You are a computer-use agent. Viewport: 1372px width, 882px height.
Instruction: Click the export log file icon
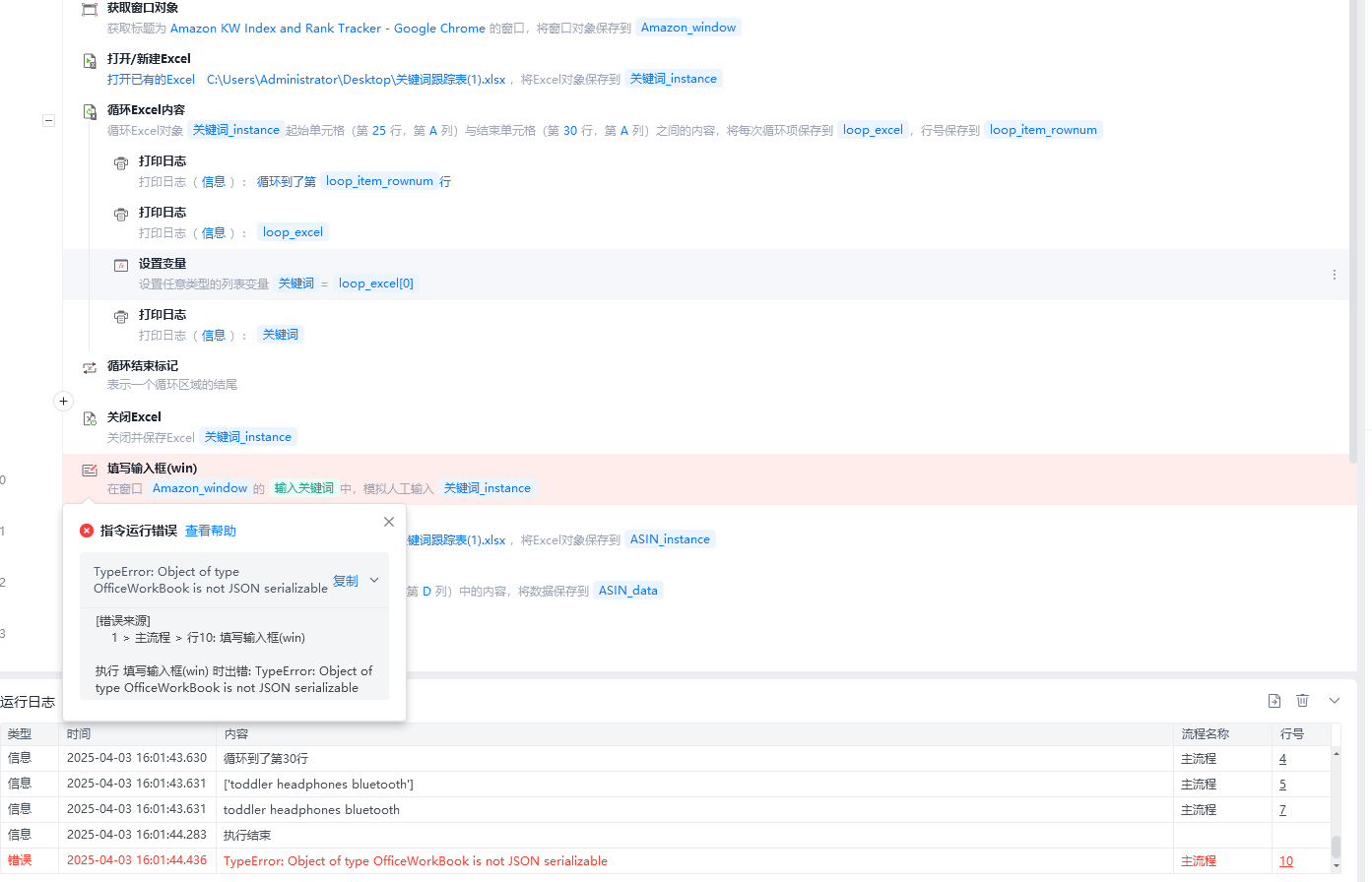1274,701
